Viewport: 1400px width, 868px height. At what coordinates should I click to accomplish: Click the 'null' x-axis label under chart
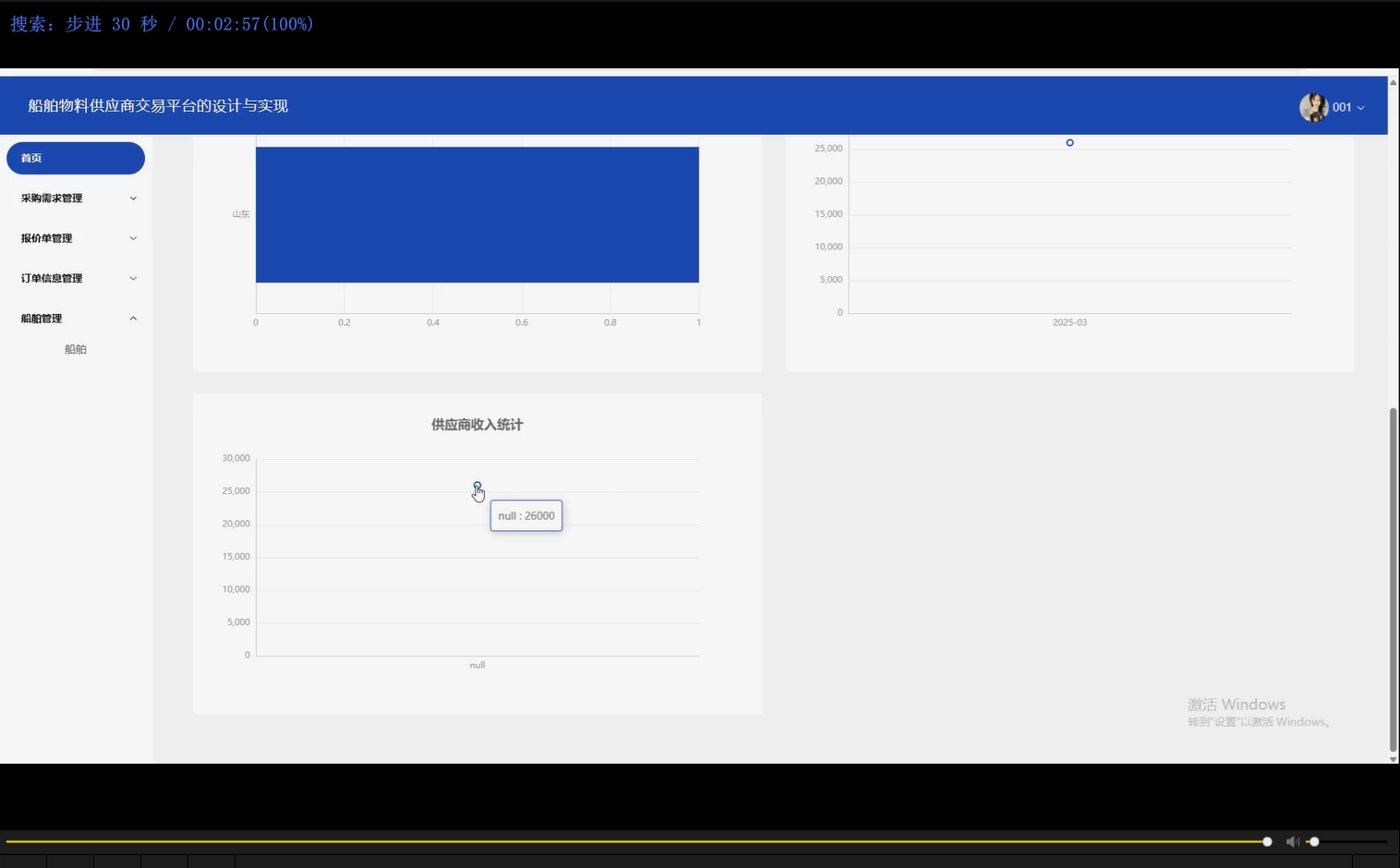(x=477, y=665)
